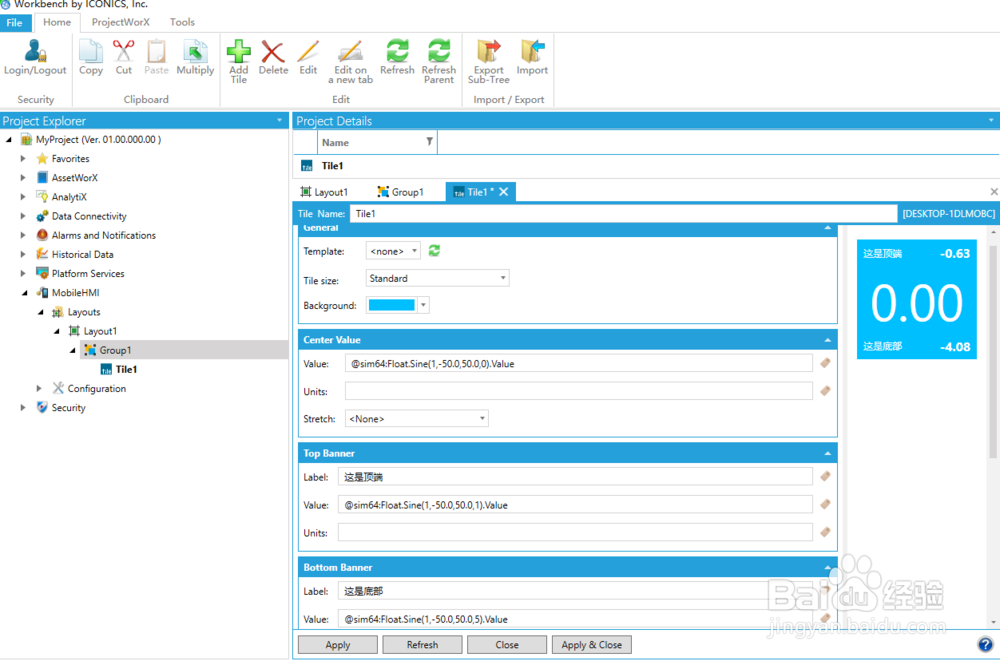Click the Import icon
This screenshot has width=1000, height=661.
tap(532, 51)
